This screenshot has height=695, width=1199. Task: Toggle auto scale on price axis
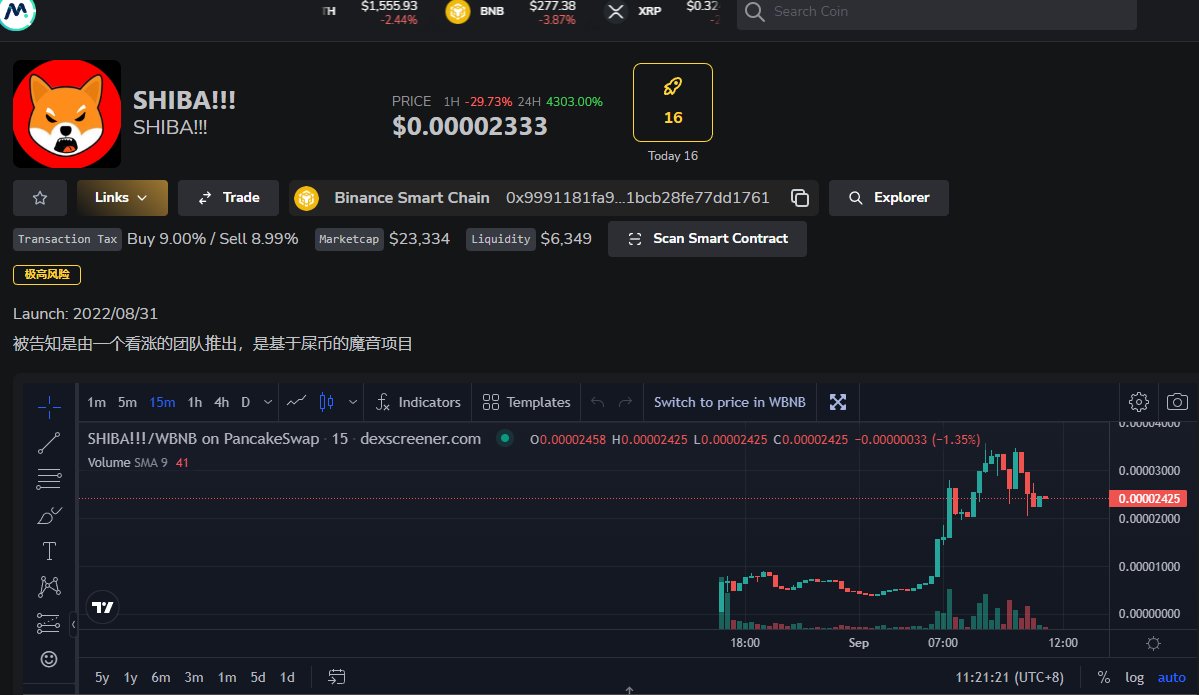click(1171, 677)
